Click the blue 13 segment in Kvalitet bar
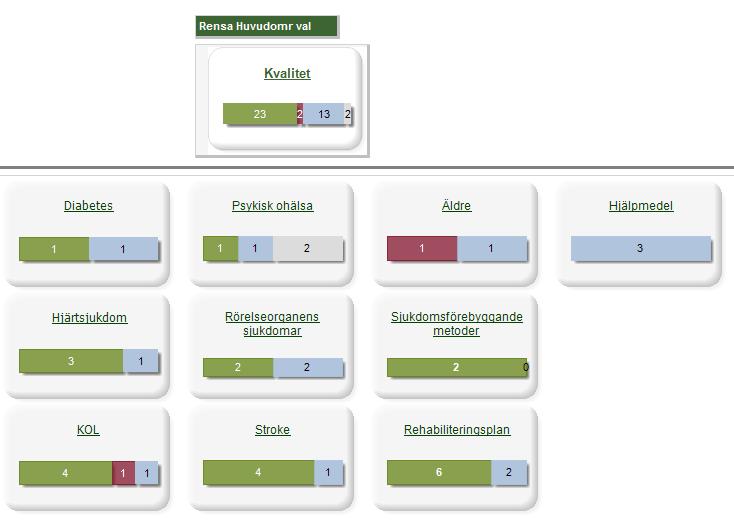The image size is (734, 528). 324,114
